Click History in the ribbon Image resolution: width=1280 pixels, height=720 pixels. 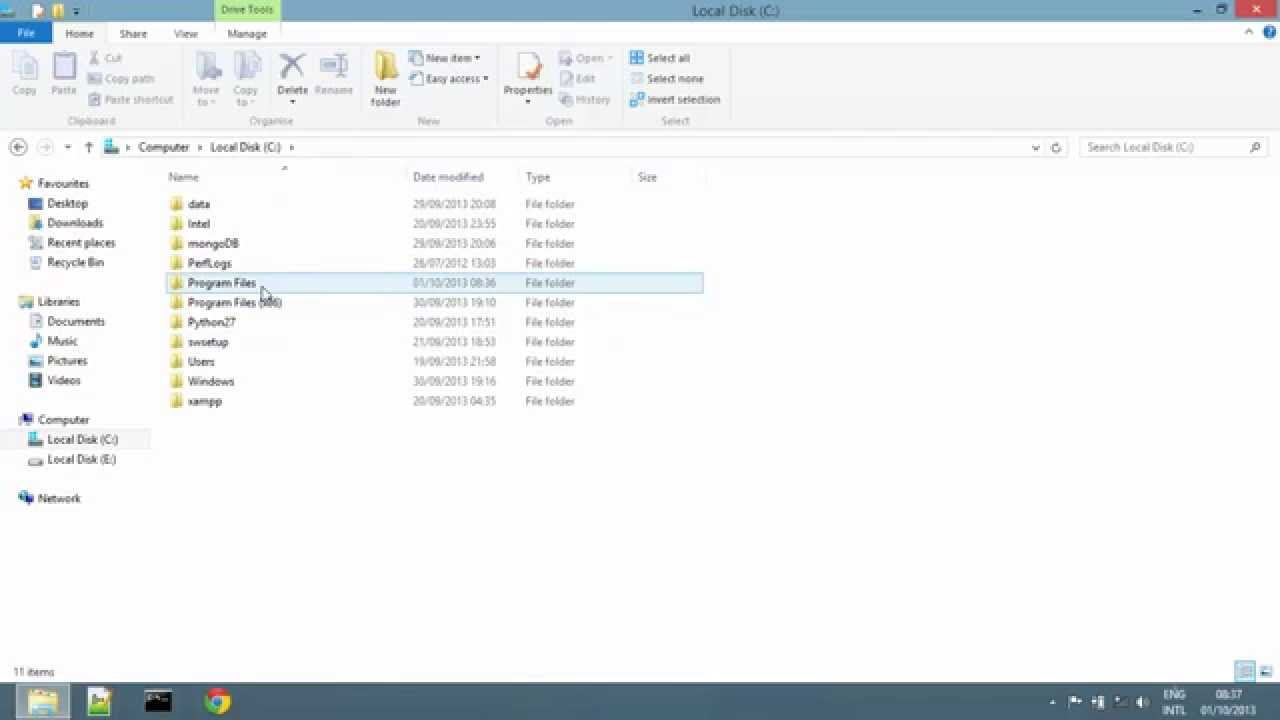(585, 100)
